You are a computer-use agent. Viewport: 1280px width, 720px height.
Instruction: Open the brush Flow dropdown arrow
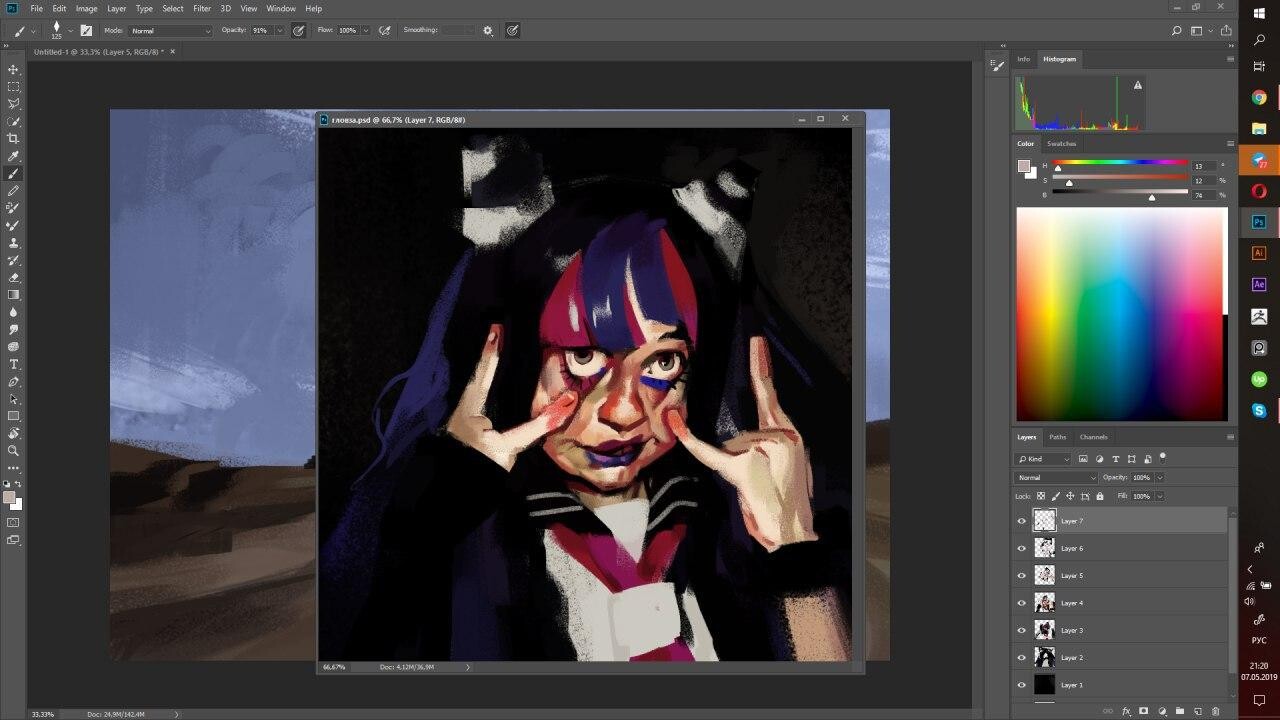click(x=365, y=31)
